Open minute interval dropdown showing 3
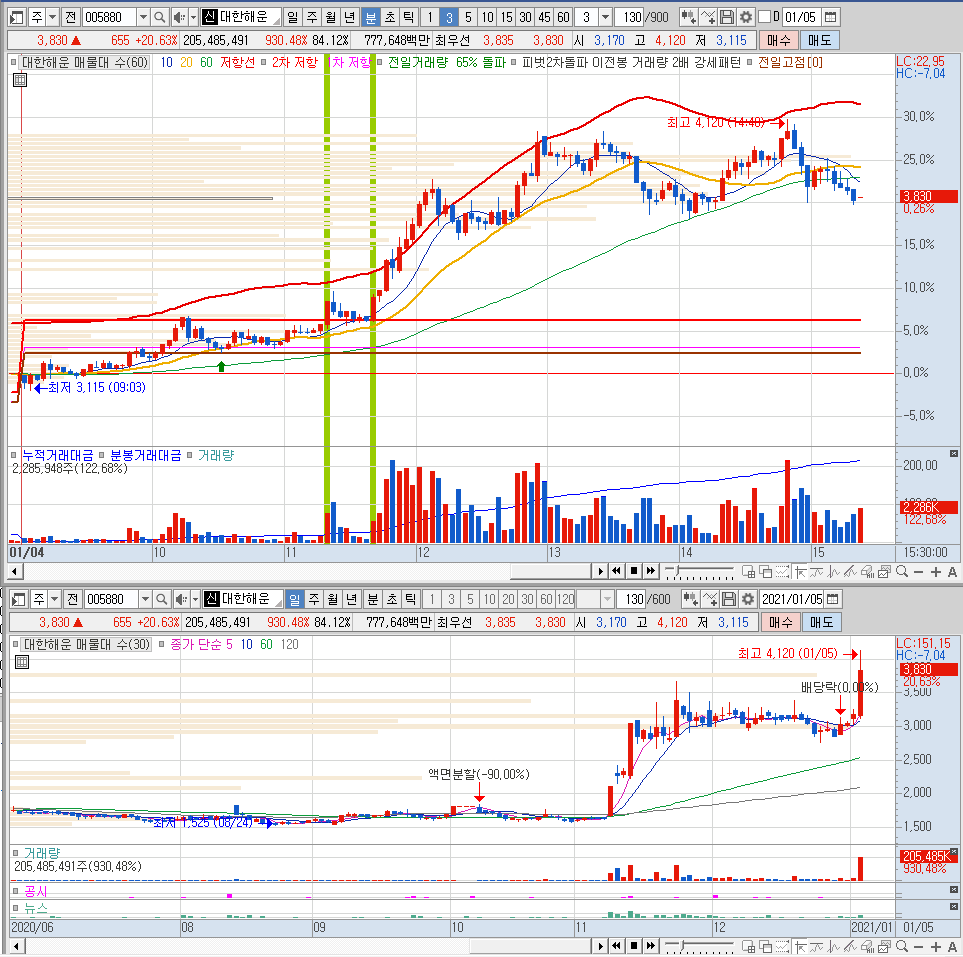963x957 pixels. pos(606,17)
